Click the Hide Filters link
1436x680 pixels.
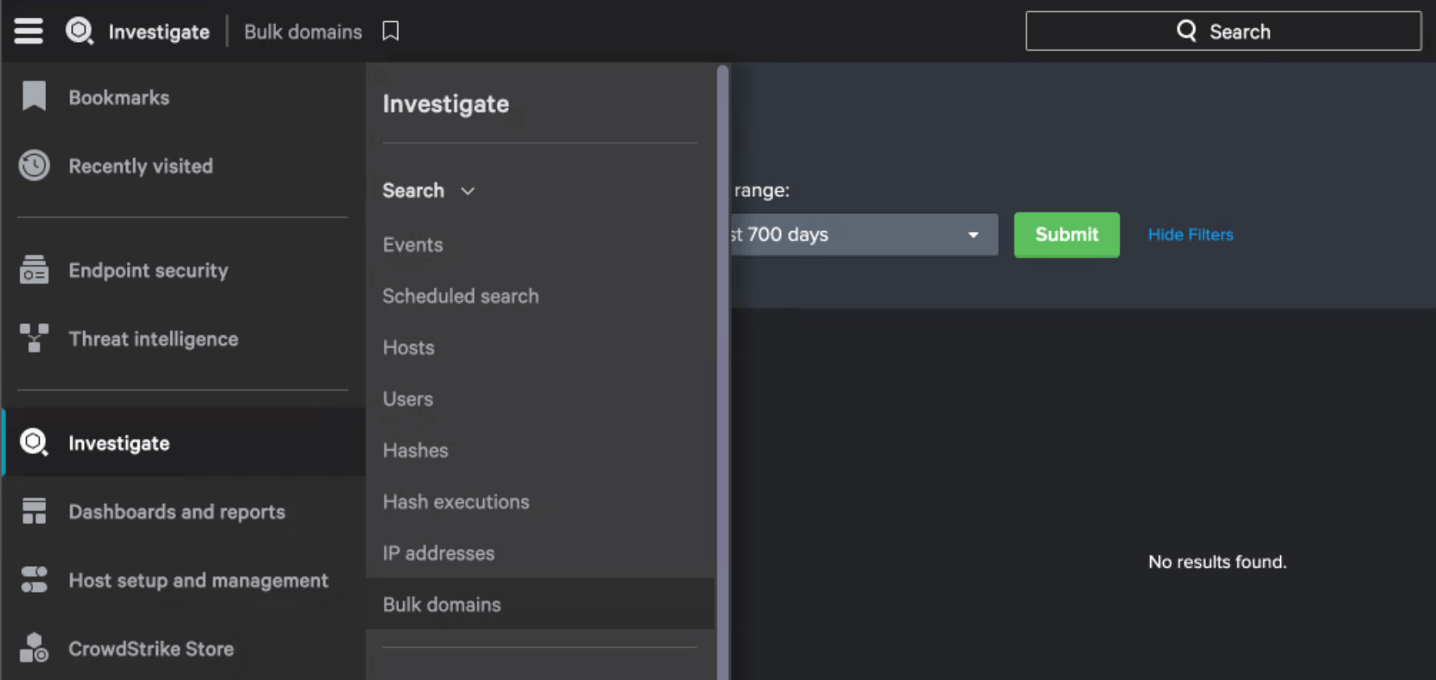tap(1190, 234)
